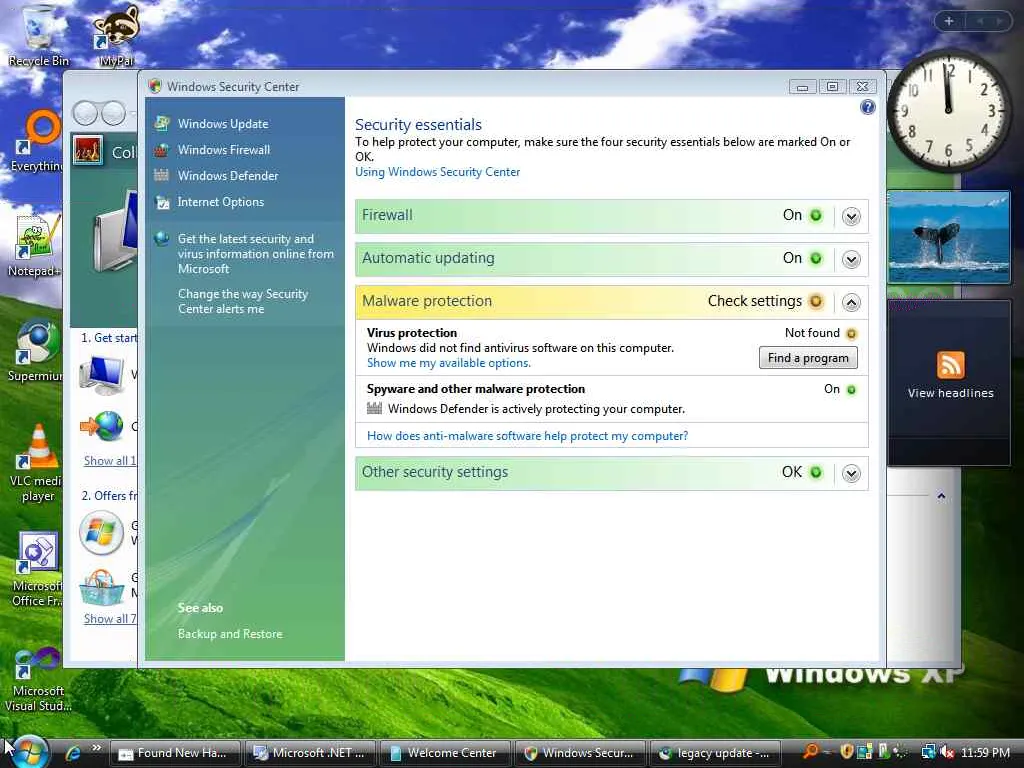Viewport: 1024px width, 768px height.
Task: Open Change the way Security Center alerts me
Action: point(243,301)
